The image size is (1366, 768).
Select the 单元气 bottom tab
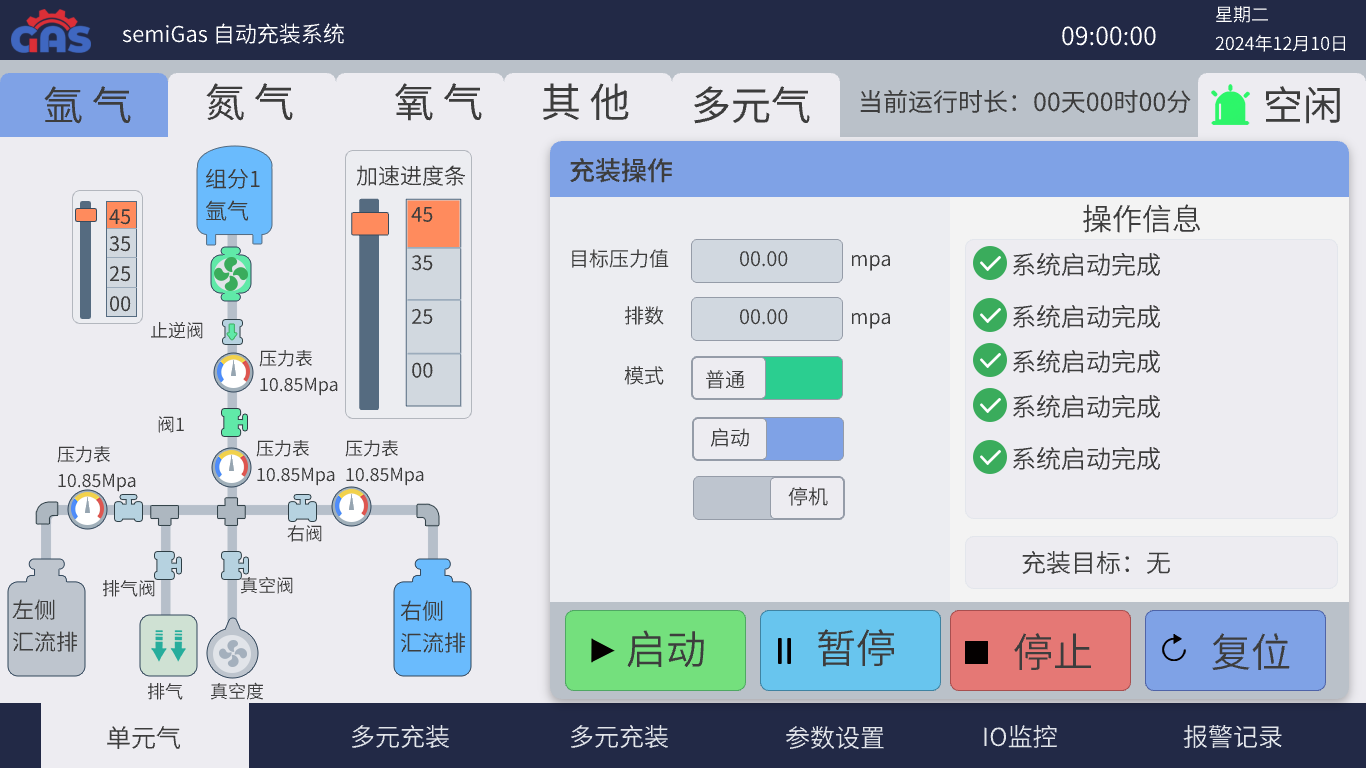[x=145, y=737]
